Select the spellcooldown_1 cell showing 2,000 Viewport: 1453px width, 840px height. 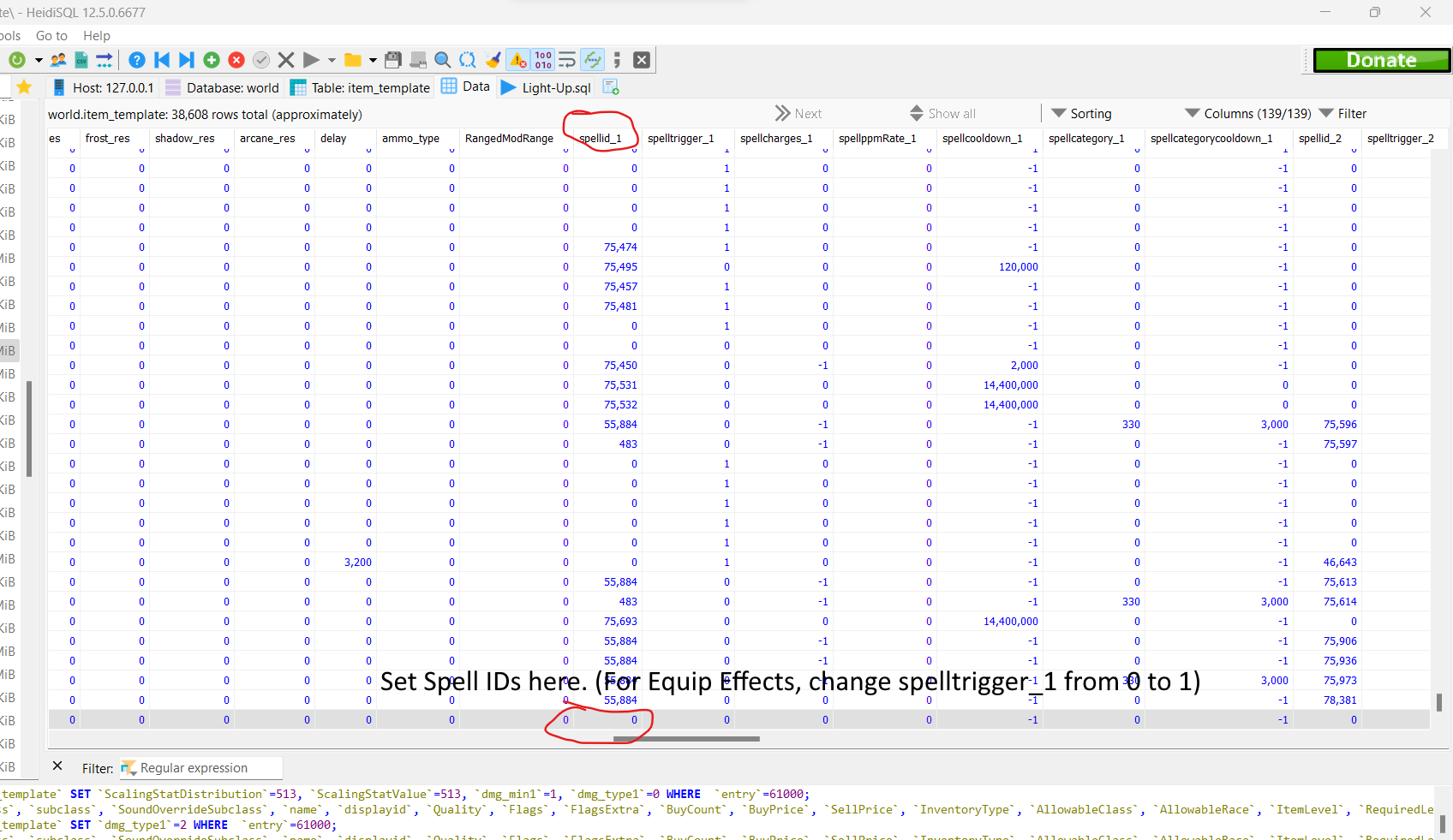(x=989, y=366)
